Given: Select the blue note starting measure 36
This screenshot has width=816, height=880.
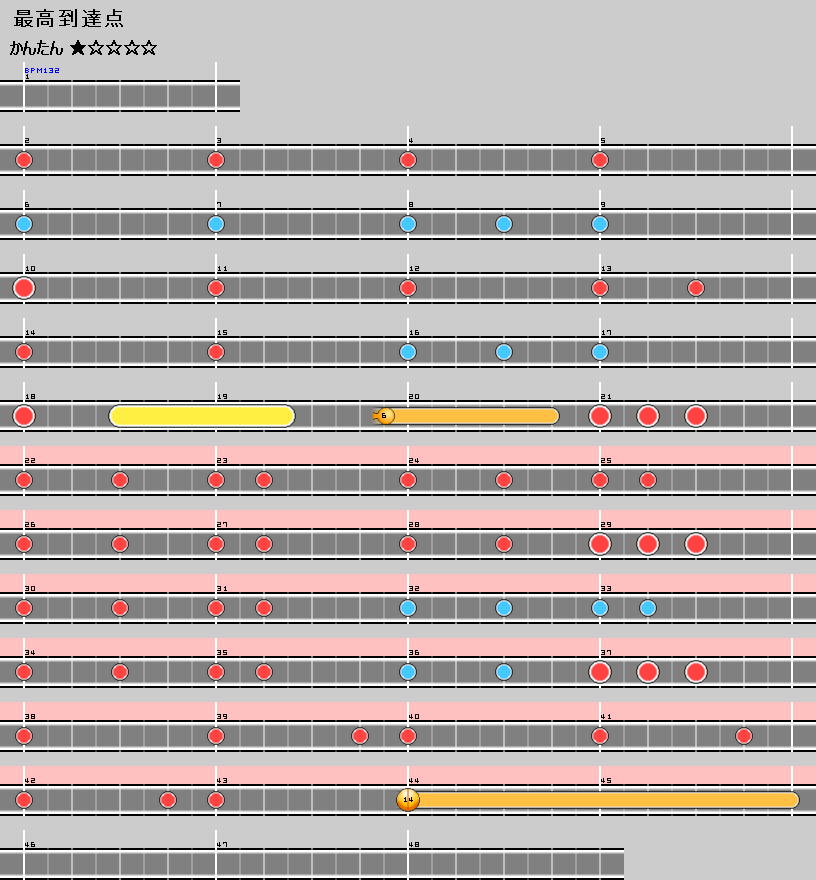Looking at the screenshot, I should [408, 672].
